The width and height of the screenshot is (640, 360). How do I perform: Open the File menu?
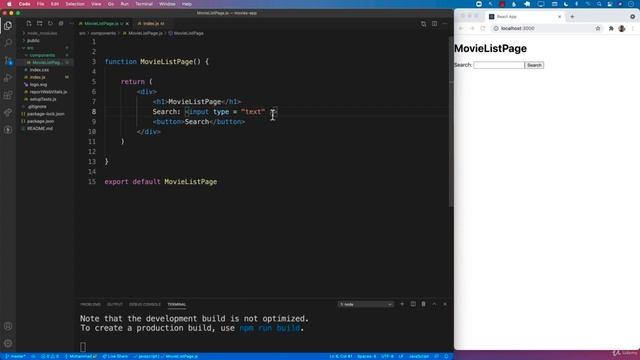(x=40, y=4)
